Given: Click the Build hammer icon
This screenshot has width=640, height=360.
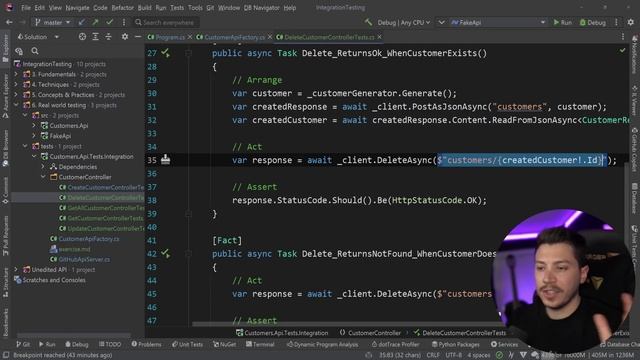Looking at the screenshot, I should [x=368, y=22].
